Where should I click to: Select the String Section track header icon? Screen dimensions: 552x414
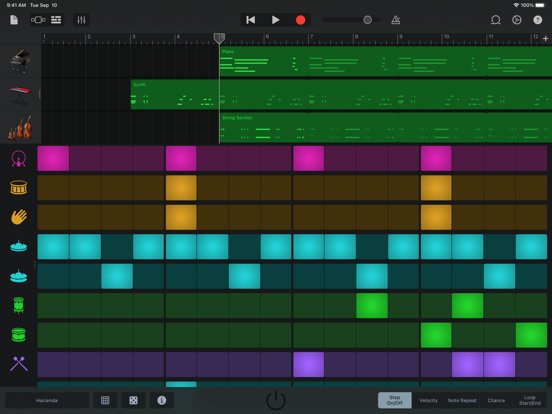coord(20,127)
